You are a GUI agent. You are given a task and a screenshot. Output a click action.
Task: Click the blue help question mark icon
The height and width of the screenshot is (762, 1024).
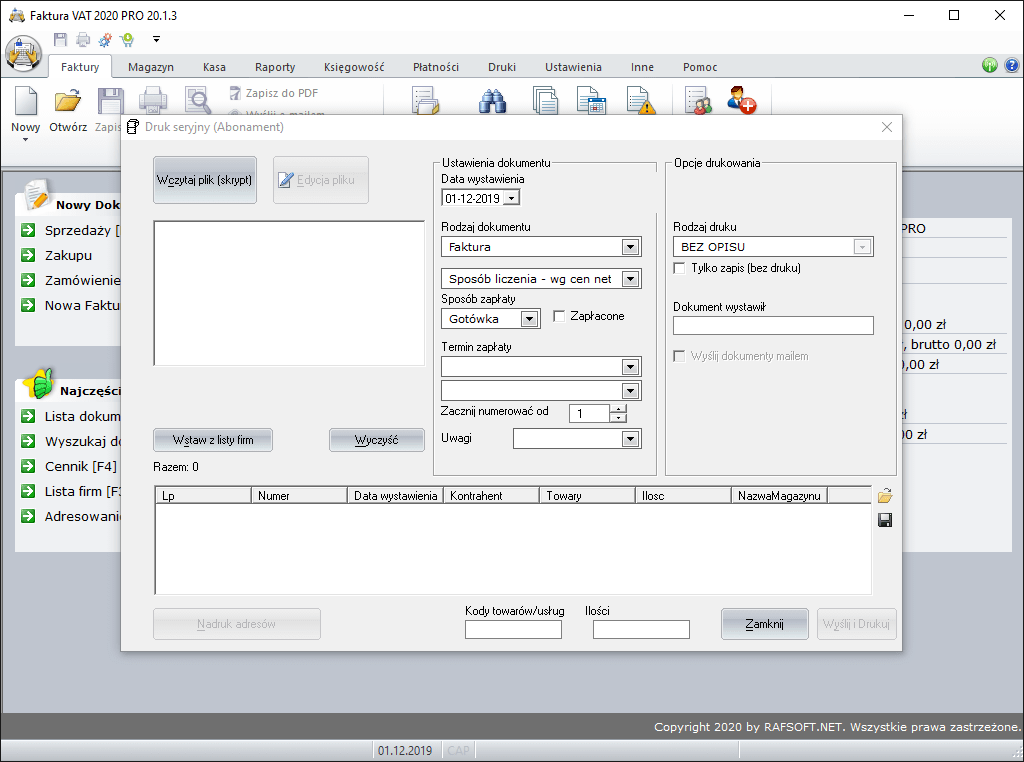[1012, 65]
